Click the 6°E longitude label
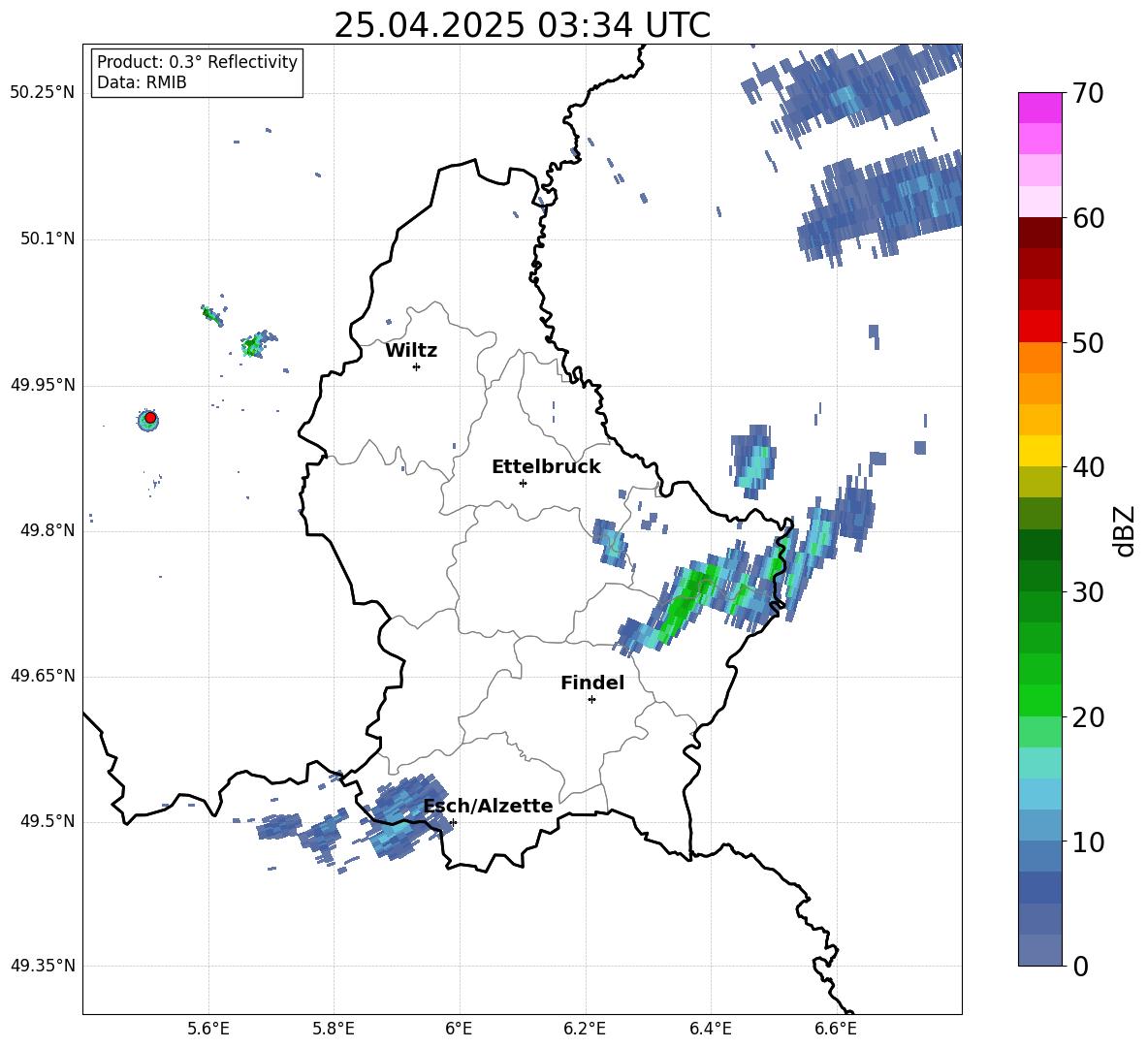The image size is (1148, 1048). (x=459, y=1029)
